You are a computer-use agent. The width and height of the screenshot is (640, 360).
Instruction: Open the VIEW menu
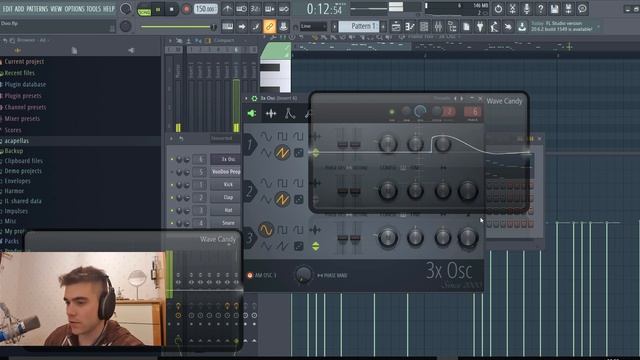56,9
